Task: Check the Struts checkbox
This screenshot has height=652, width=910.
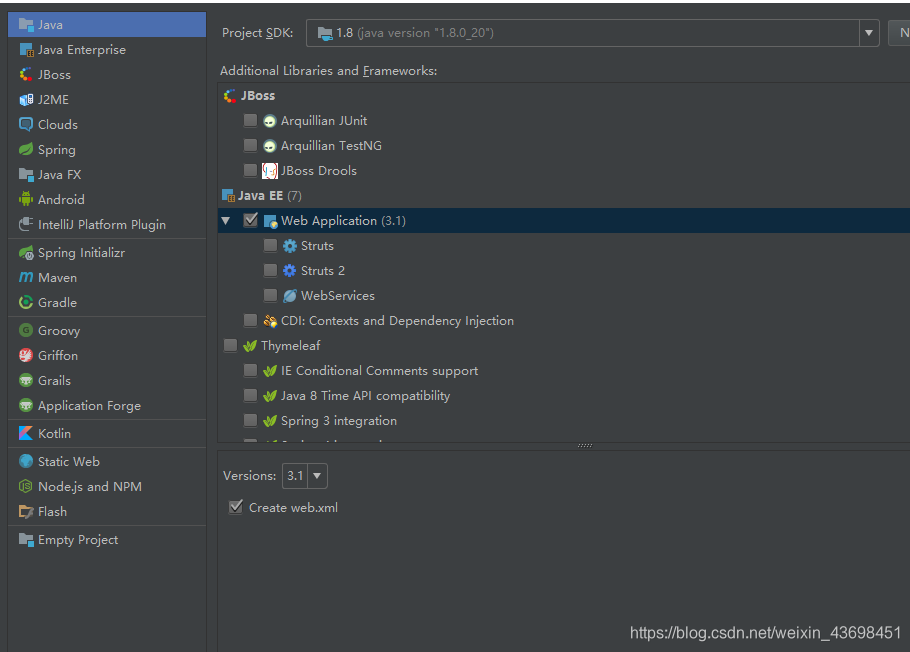Action: coord(270,246)
